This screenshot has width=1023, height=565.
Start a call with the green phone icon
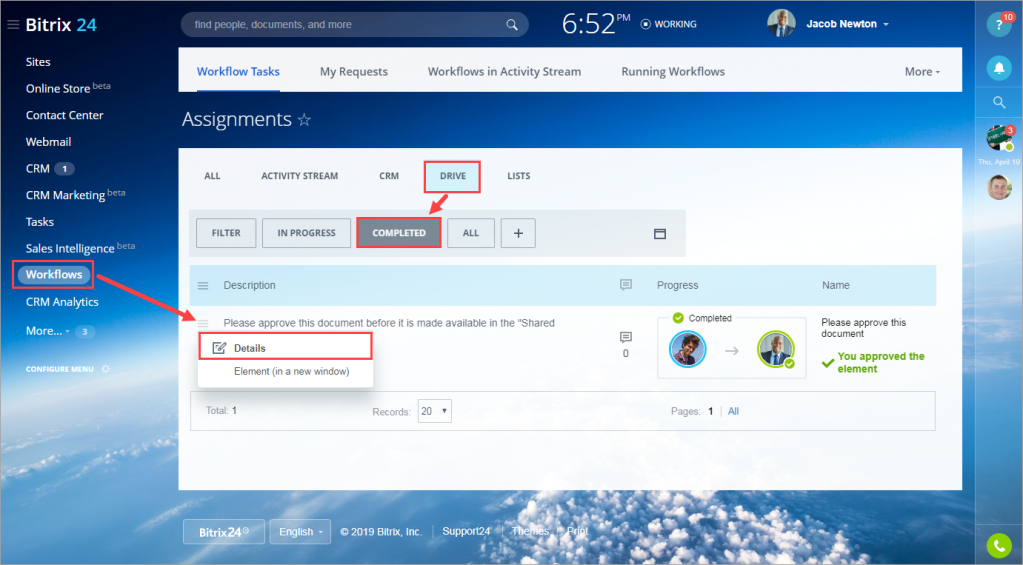(x=999, y=546)
